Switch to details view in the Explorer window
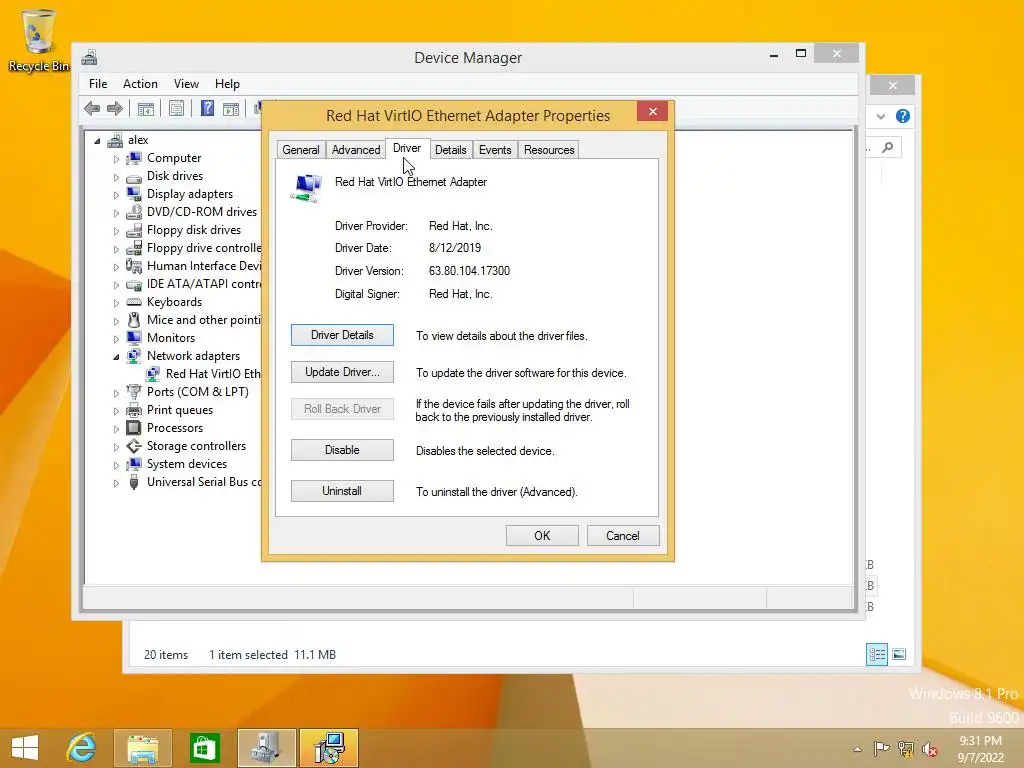1024x768 pixels. 876,654
